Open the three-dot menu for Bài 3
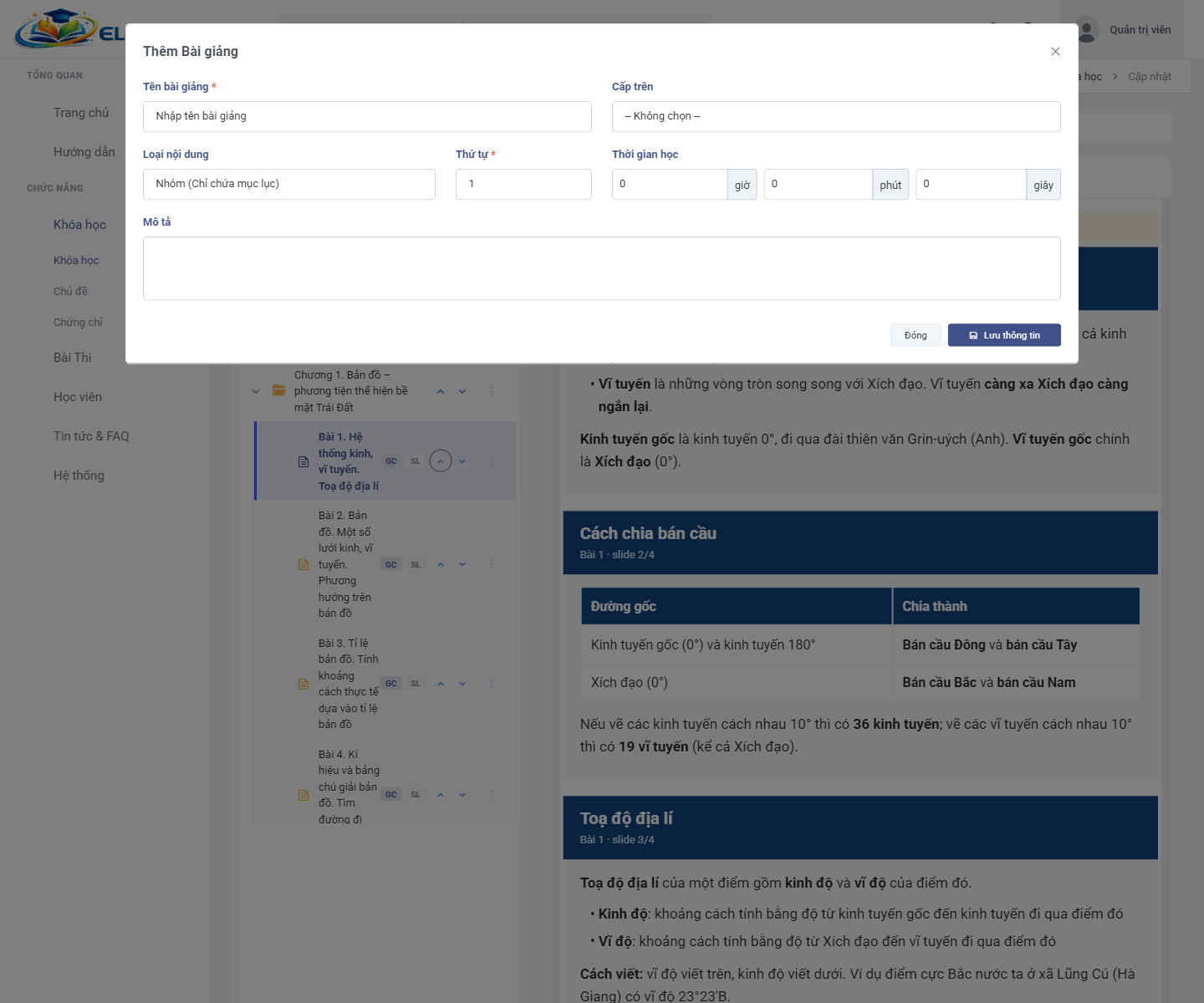The width and height of the screenshot is (1204, 1003). pos(492,684)
